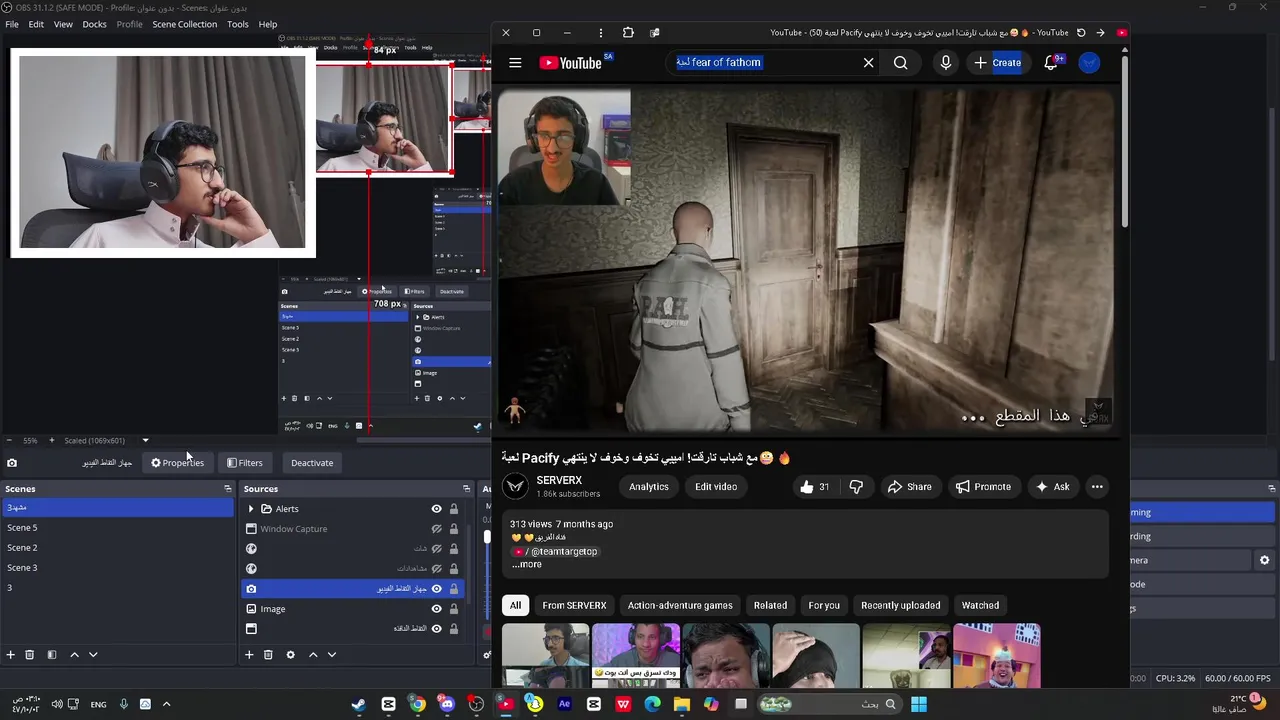The width and height of the screenshot is (1280, 720).
Task: Open more actions three-dot menu under video
Action: point(1097,487)
